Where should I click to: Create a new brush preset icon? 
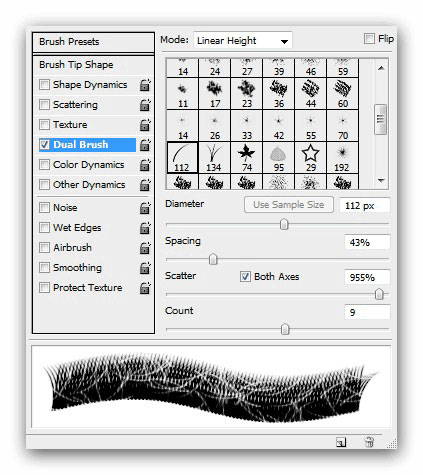[341, 442]
